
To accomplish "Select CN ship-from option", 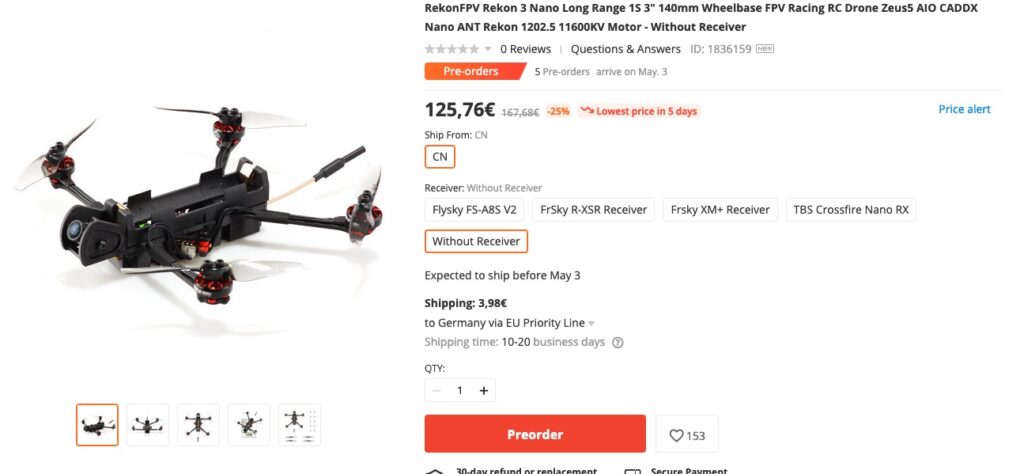I will click(x=440, y=157).
